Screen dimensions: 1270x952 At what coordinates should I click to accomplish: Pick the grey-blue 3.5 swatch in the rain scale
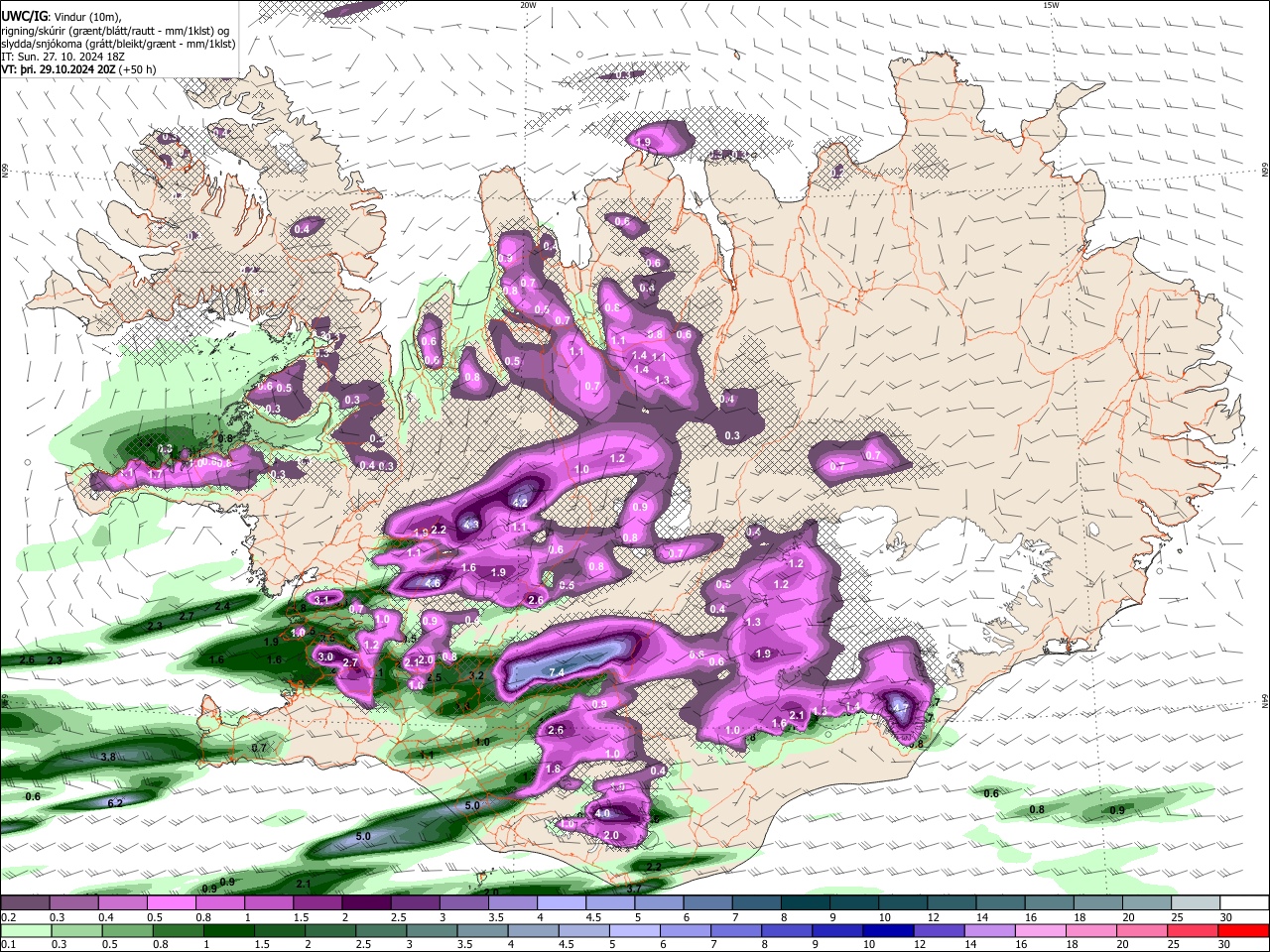click(x=481, y=930)
